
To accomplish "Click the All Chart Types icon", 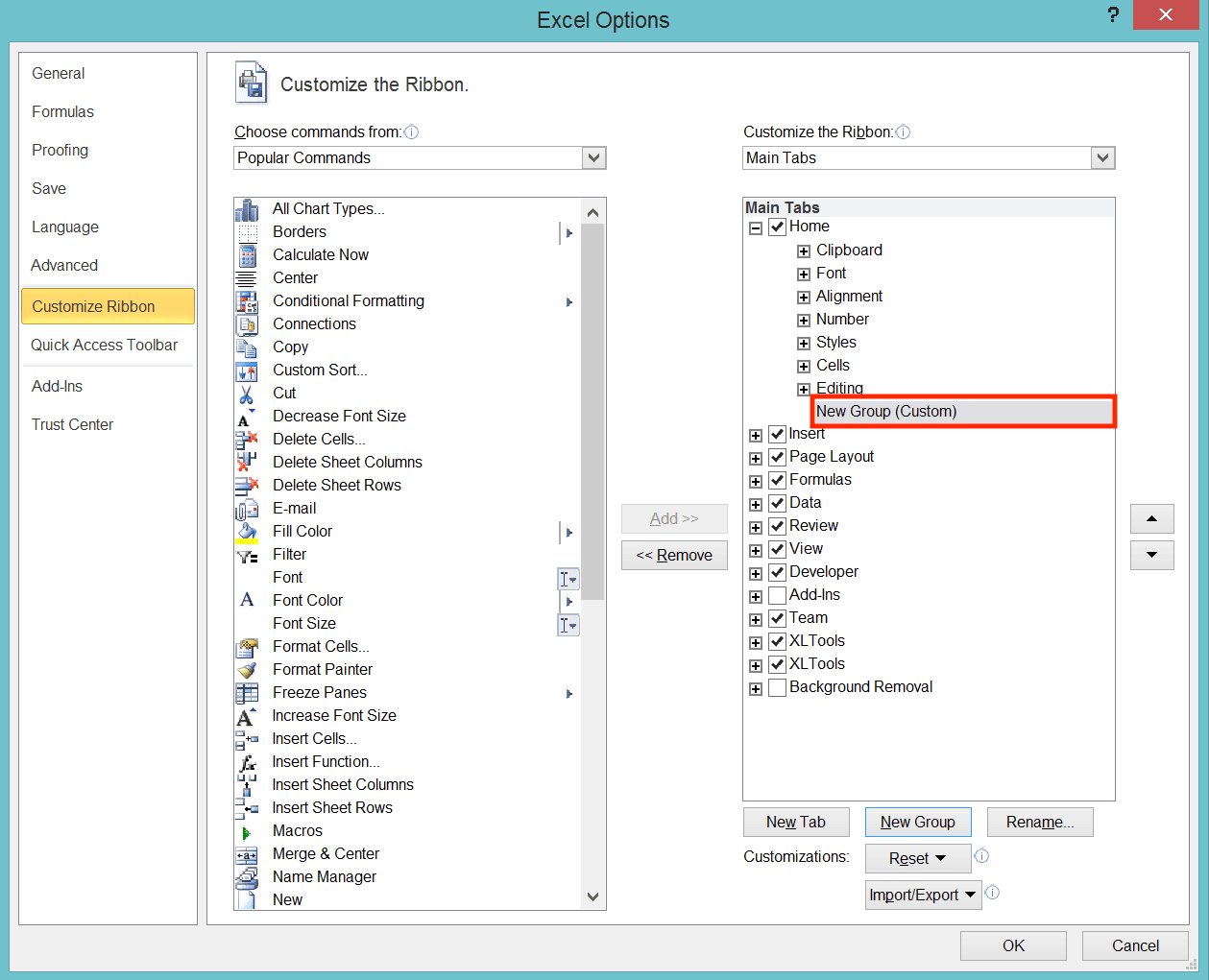I will click(x=247, y=209).
